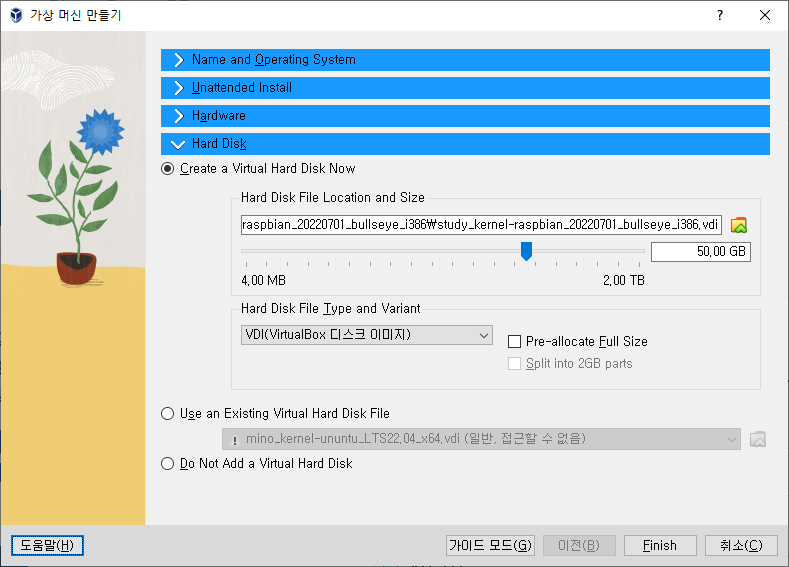
Task: Open the VDI disk file type dropdown
Action: click(x=366, y=335)
